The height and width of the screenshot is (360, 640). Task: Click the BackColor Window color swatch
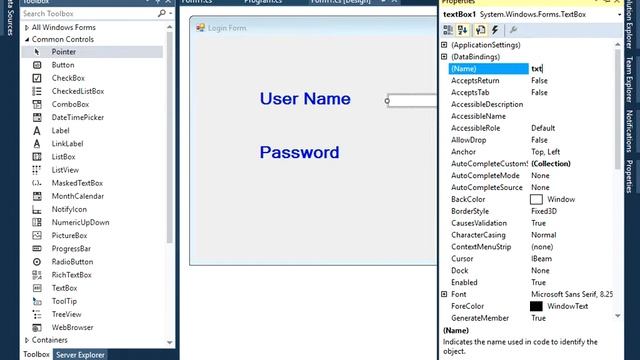[536, 199]
